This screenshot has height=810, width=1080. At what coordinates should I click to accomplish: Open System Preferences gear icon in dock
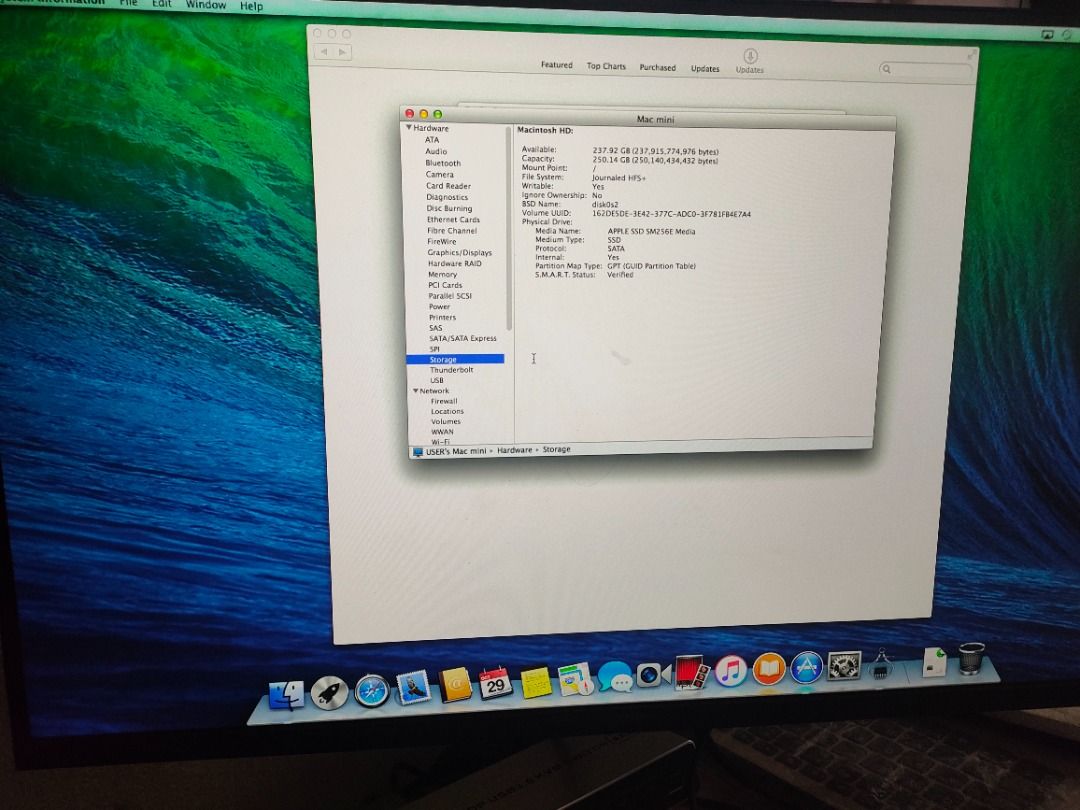pyautogui.click(x=844, y=665)
